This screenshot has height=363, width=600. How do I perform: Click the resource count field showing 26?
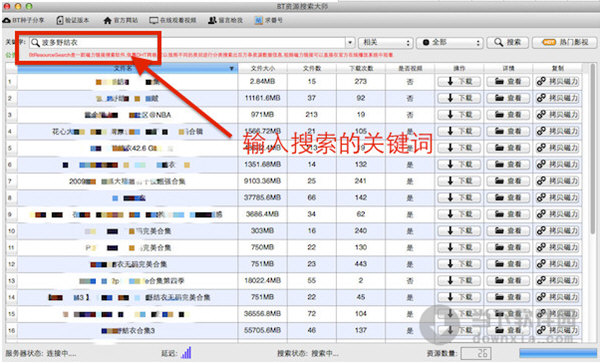[476, 353]
